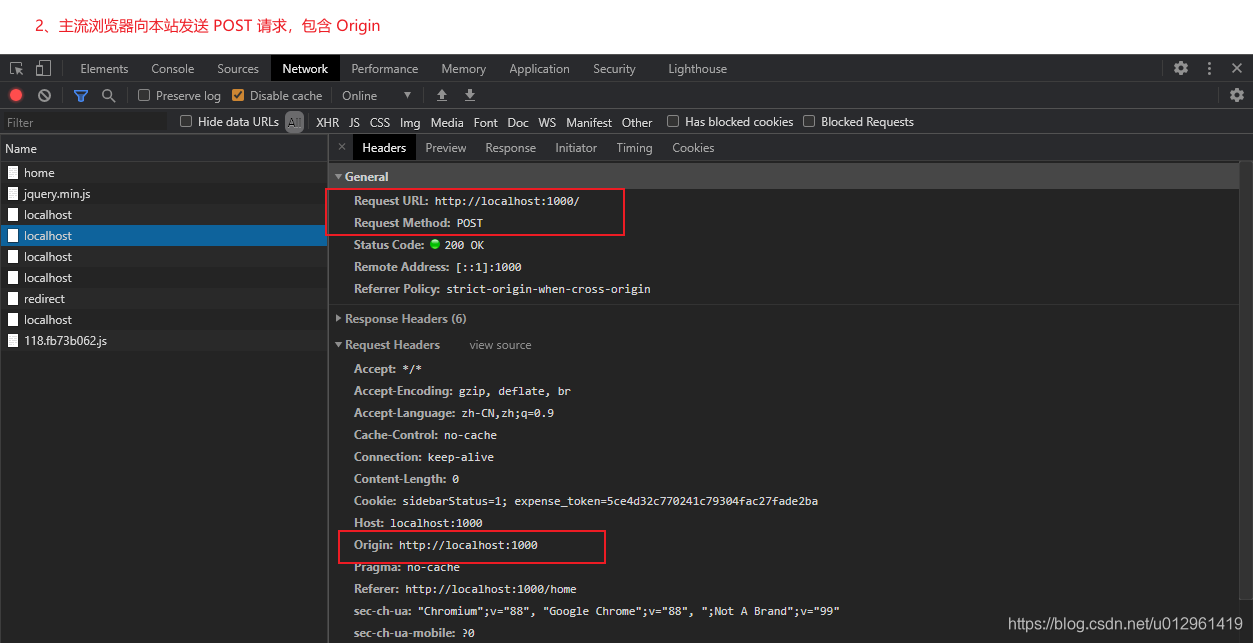Filter requests by WS type
Image resolution: width=1253 pixels, height=643 pixels.
point(547,121)
